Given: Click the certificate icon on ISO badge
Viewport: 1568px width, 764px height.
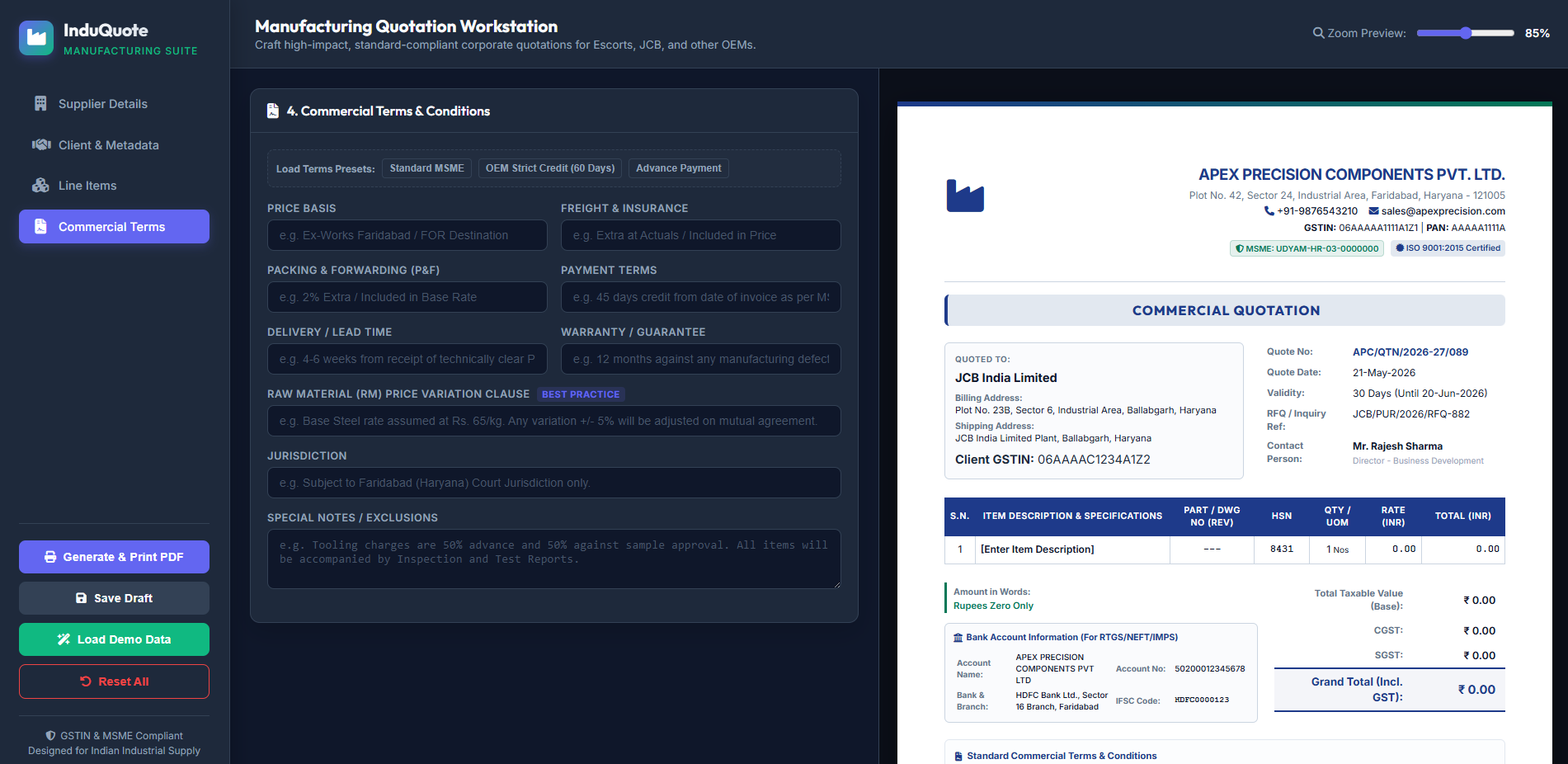Looking at the screenshot, I should pos(1400,248).
